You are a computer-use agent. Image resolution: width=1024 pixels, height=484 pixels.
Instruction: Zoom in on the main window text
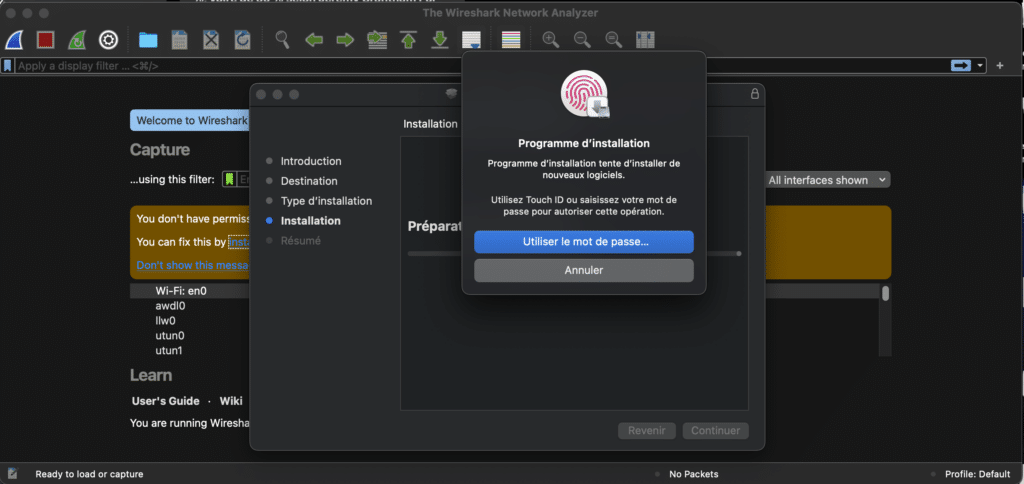551,40
